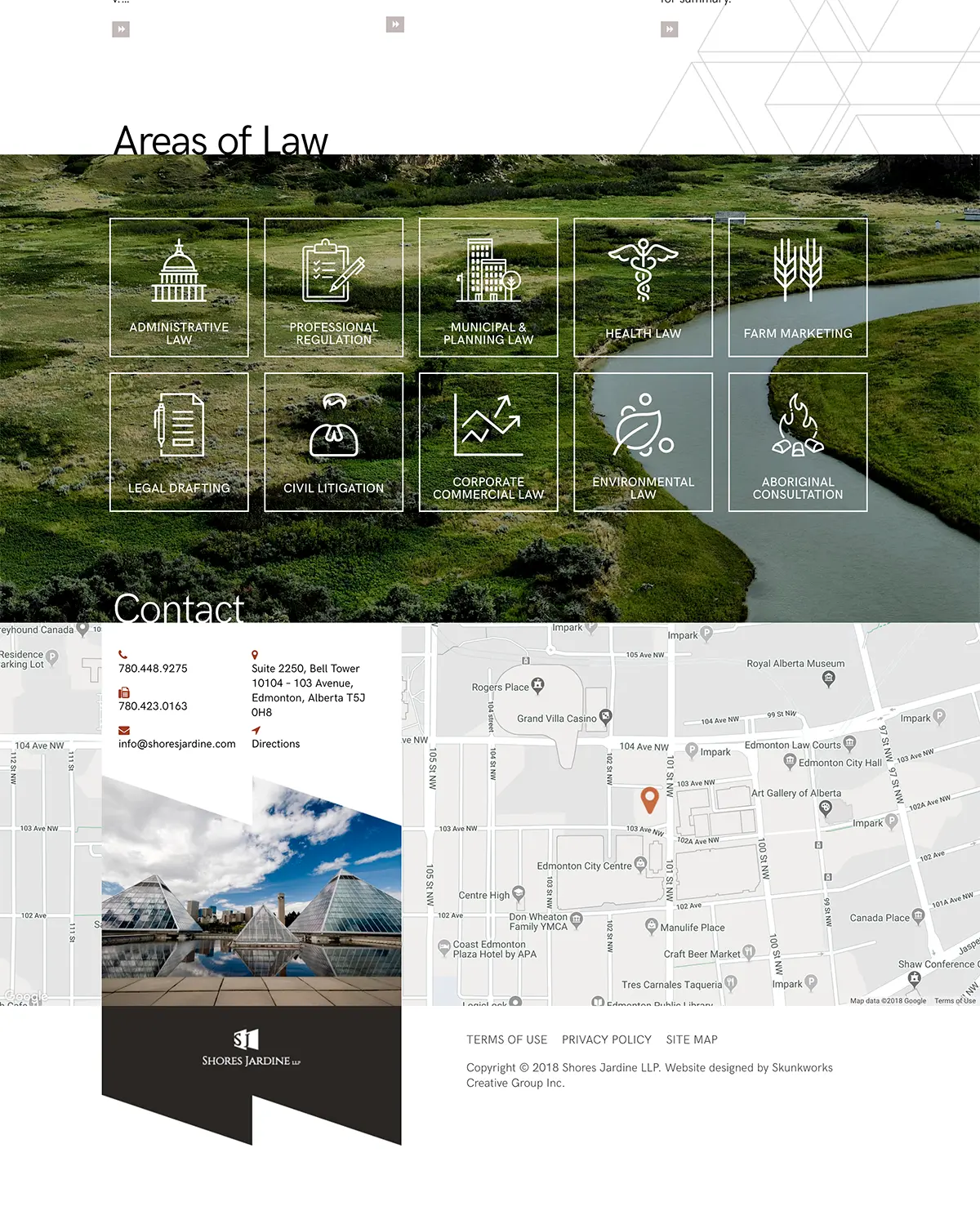Click the Don Wheaton Family YMCA marker
Viewport: 980px width, 1215px height.
click(577, 920)
